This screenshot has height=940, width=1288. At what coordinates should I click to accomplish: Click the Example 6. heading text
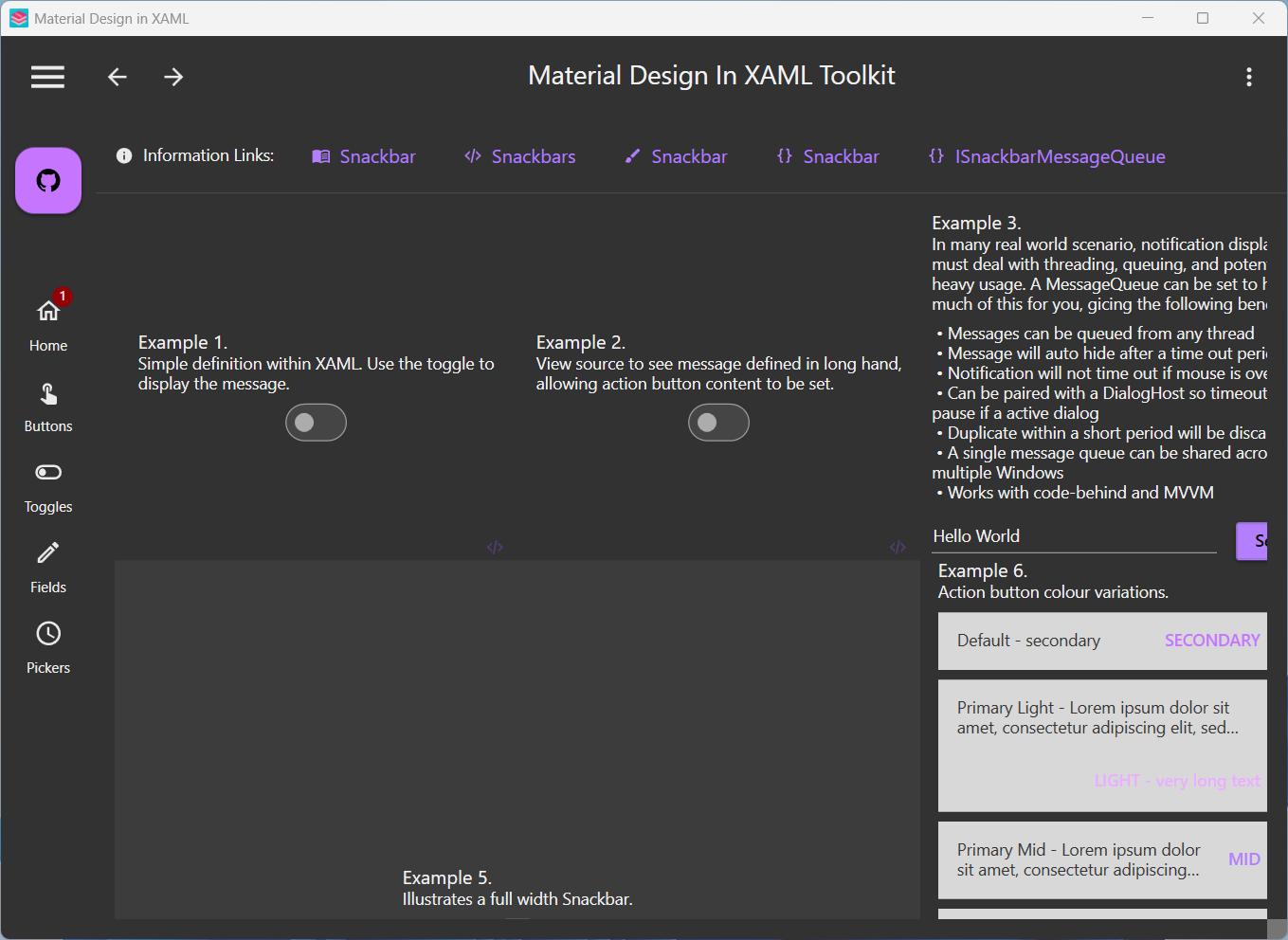click(x=983, y=570)
